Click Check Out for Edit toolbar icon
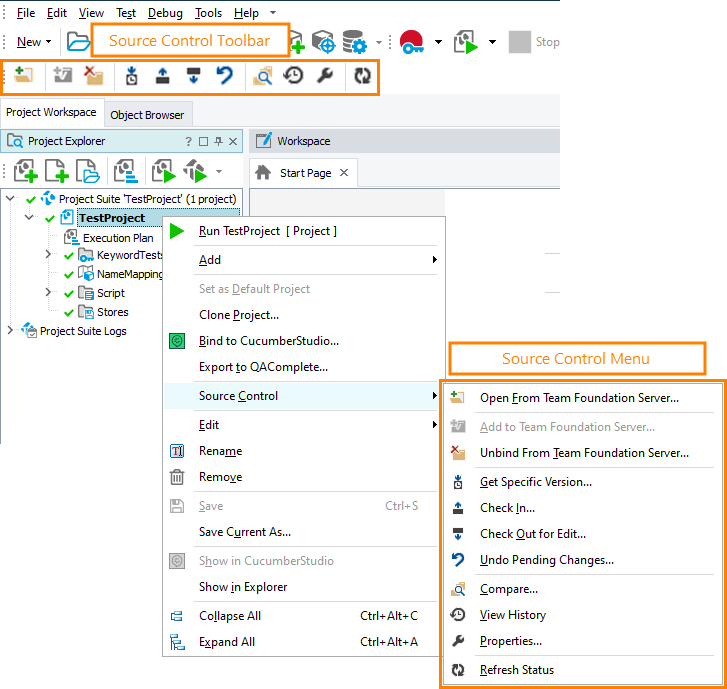The width and height of the screenshot is (727, 689). (x=194, y=76)
